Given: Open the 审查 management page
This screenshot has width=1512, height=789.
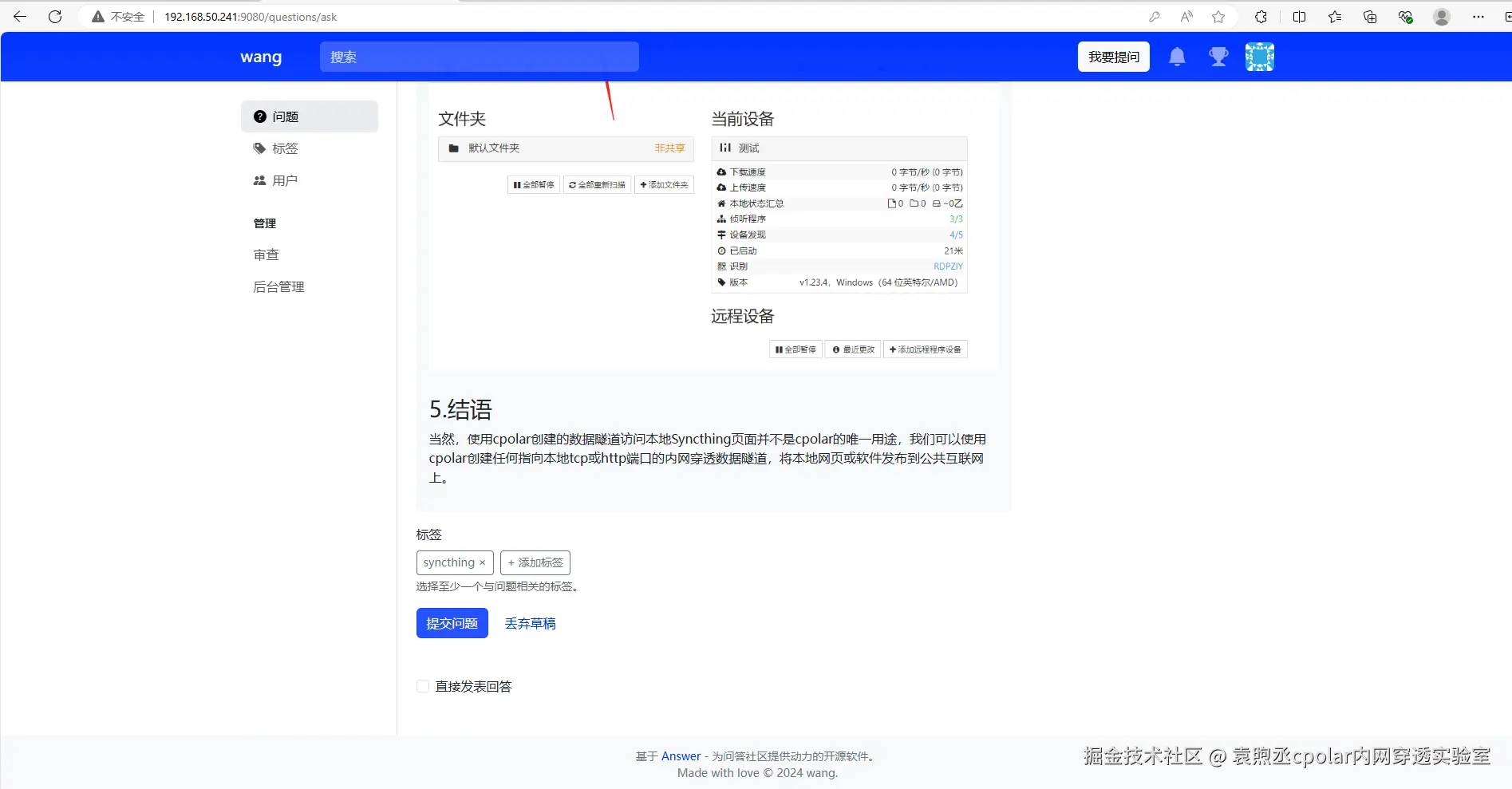Looking at the screenshot, I should click(x=266, y=254).
